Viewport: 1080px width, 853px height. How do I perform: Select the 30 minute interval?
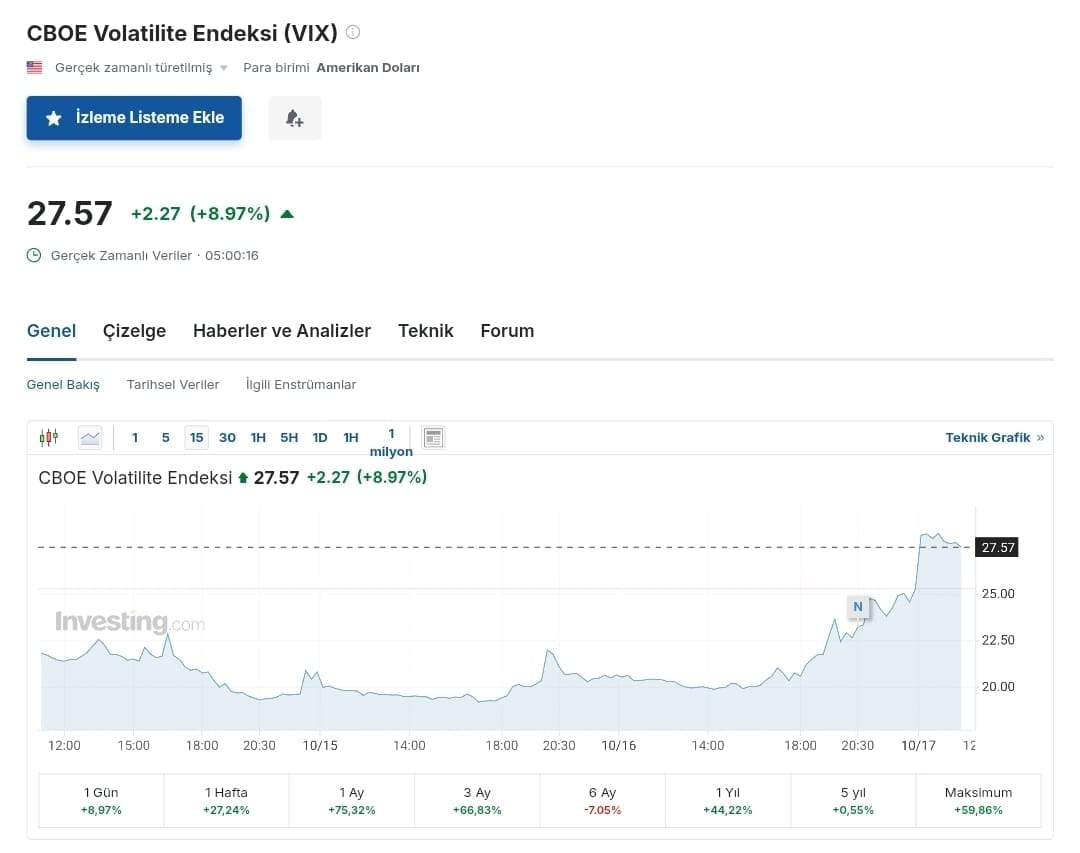[227, 437]
